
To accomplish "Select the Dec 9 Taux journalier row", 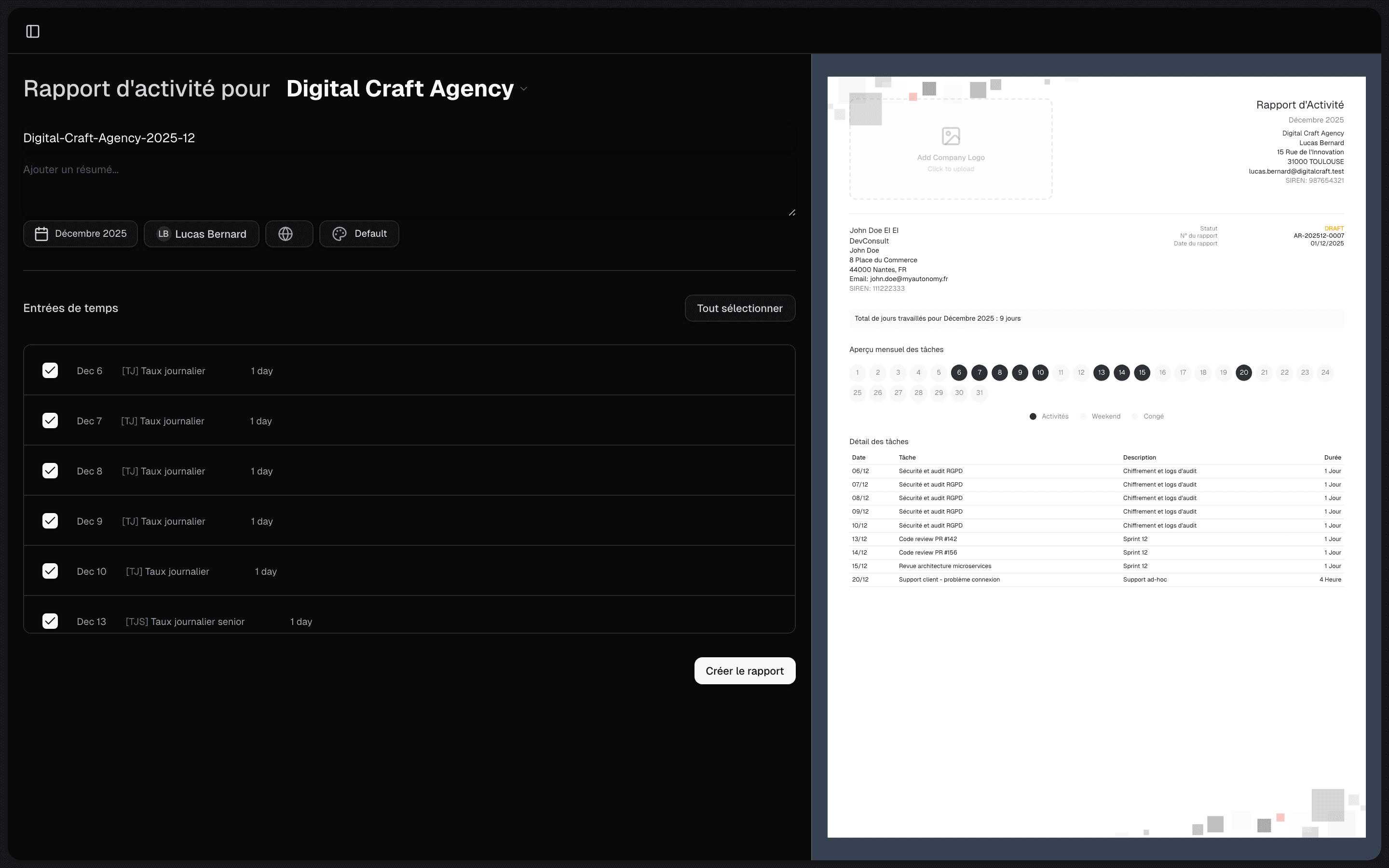I will (x=163, y=521).
